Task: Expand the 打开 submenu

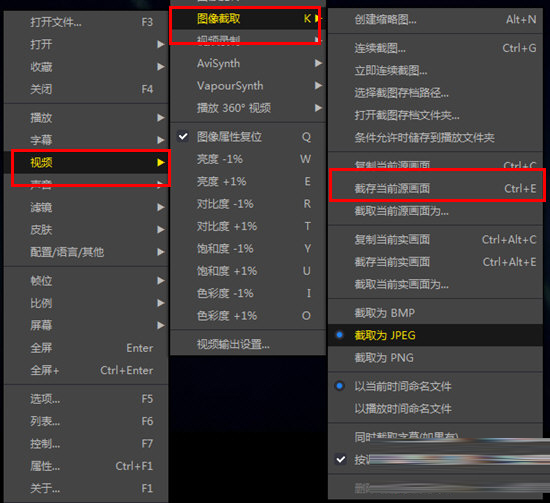Action: [x=86, y=45]
